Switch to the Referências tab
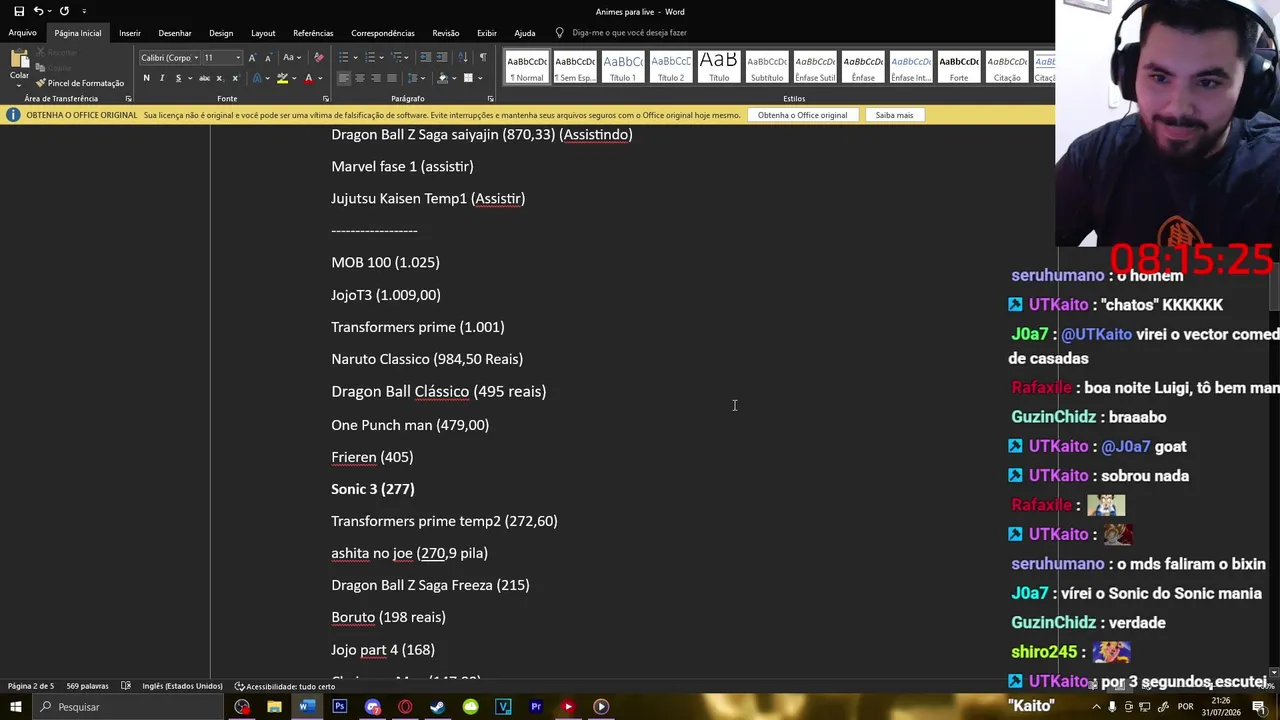Viewport: 1280px width, 720px height. [313, 33]
